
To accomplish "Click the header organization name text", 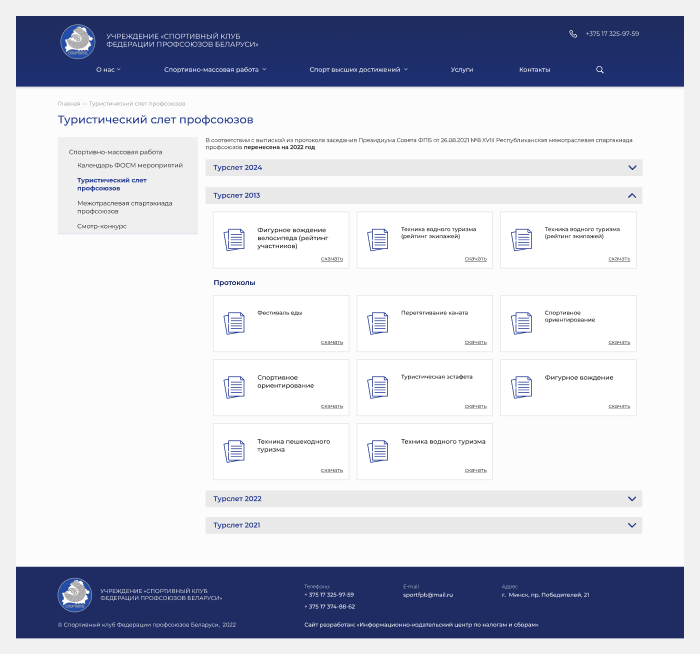I will (x=182, y=40).
